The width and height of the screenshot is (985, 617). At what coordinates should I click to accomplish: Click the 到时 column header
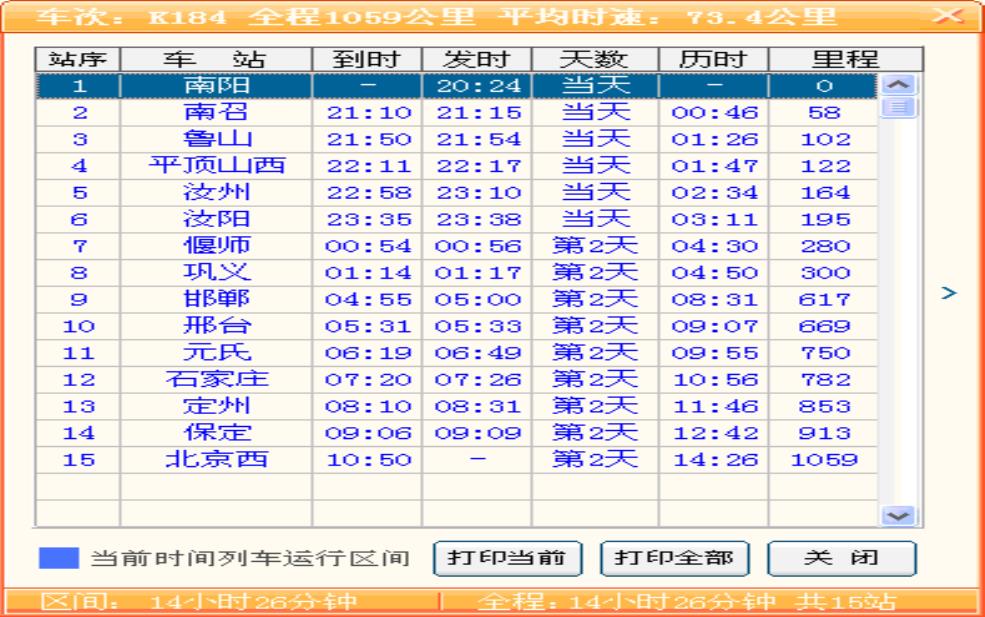point(367,59)
